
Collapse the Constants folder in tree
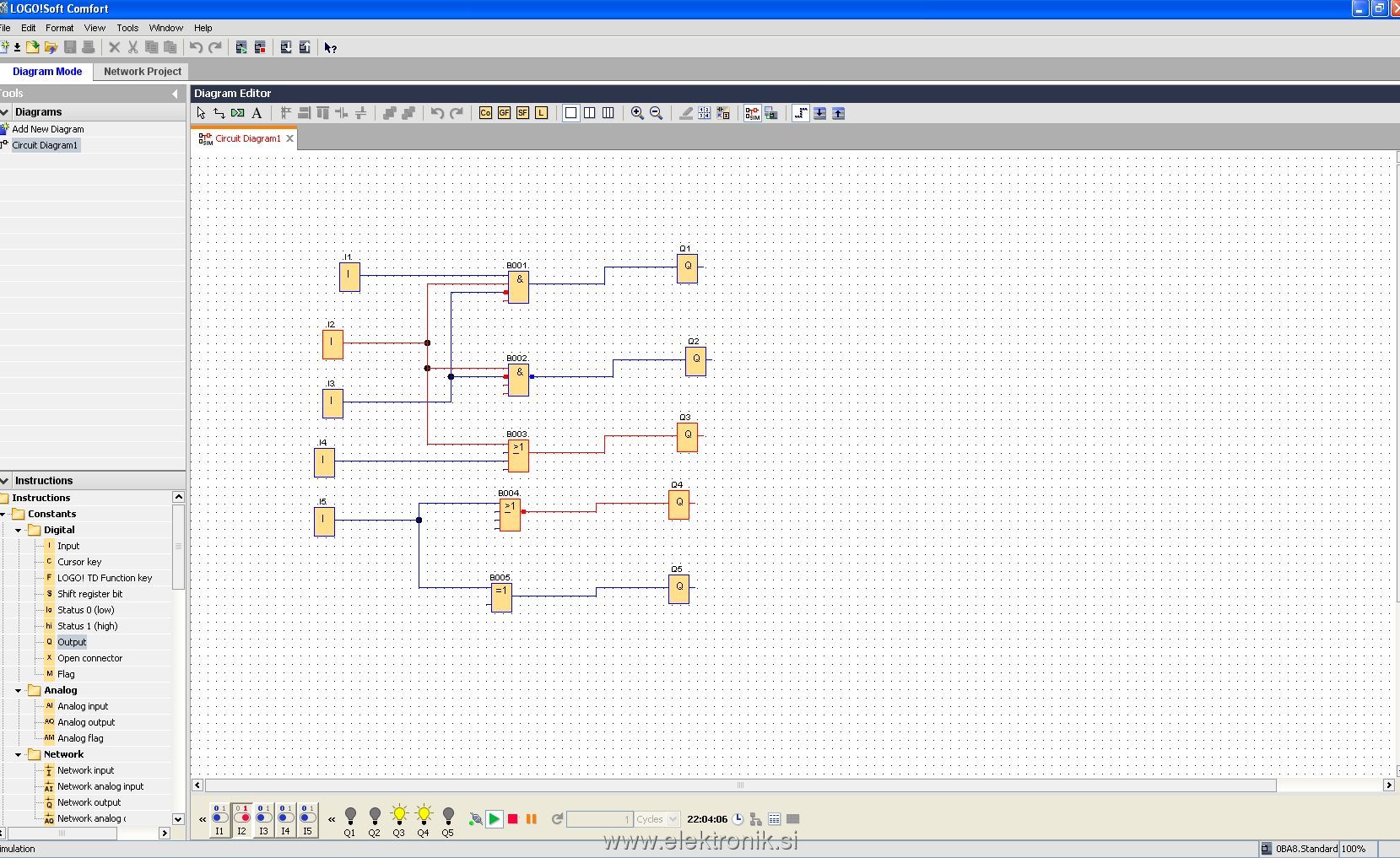point(3,514)
